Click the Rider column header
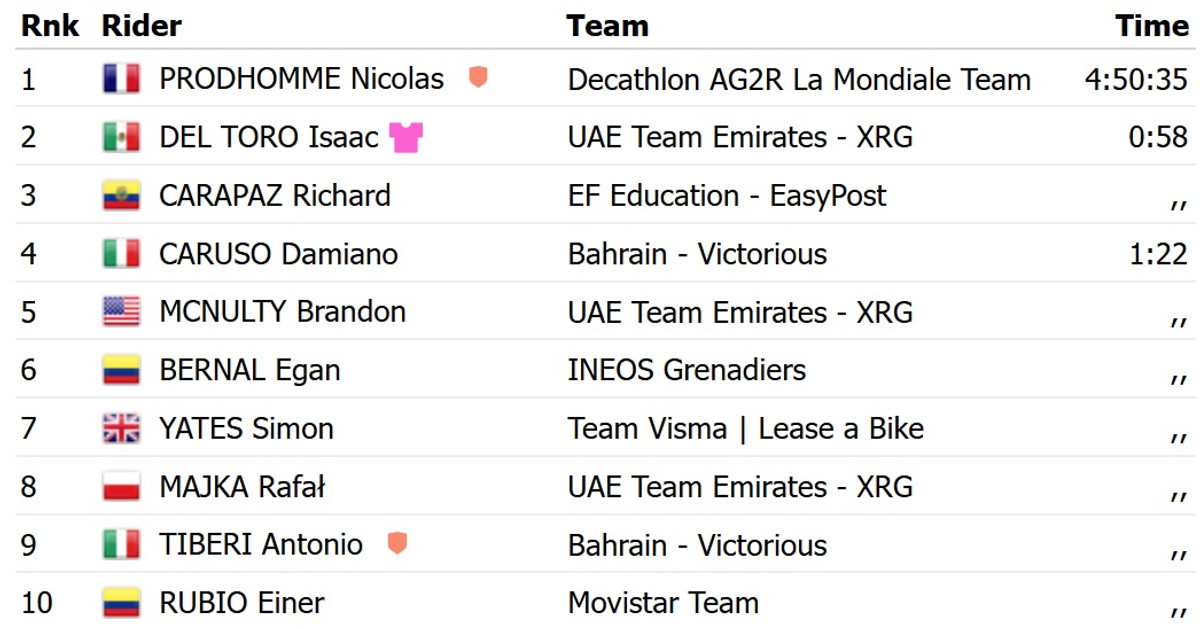Image resolution: width=1200 pixels, height=629 pixels. [x=141, y=26]
